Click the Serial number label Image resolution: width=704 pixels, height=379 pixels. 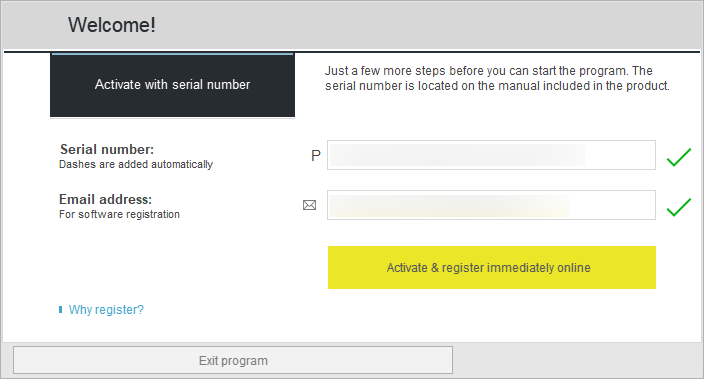pos(107,149)
